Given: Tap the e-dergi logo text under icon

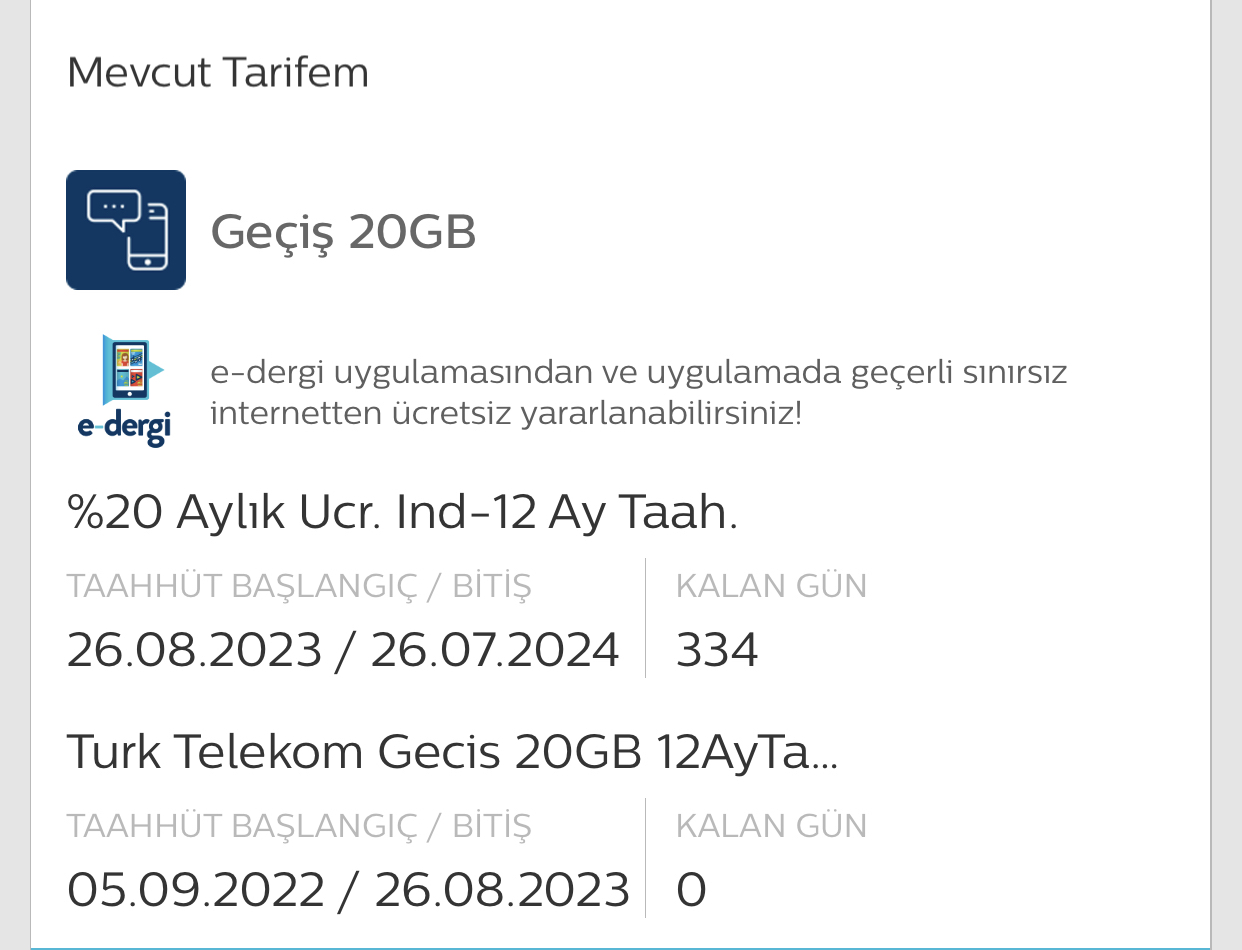Looking at the screenshot, I should pos(125,426).
